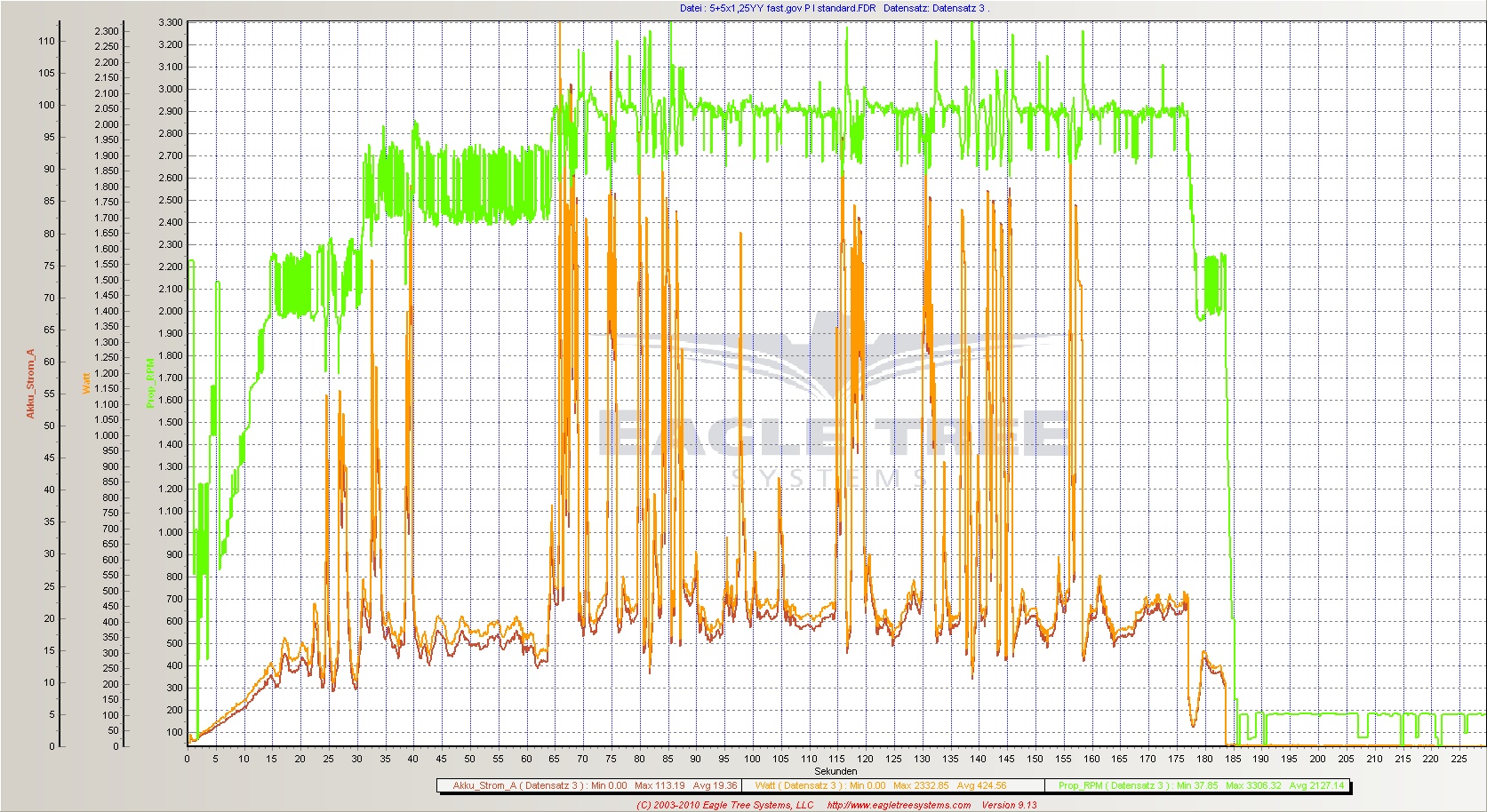This screenshot has width=1487, height=812.
Task: Click the vertical Prop_RPM axis label
Action: pyautogui.click(x=150, y=383)
